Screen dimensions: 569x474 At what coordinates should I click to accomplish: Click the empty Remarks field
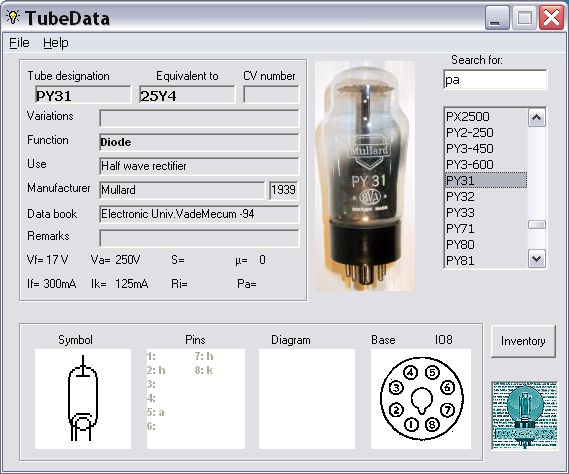click(199, 238)
